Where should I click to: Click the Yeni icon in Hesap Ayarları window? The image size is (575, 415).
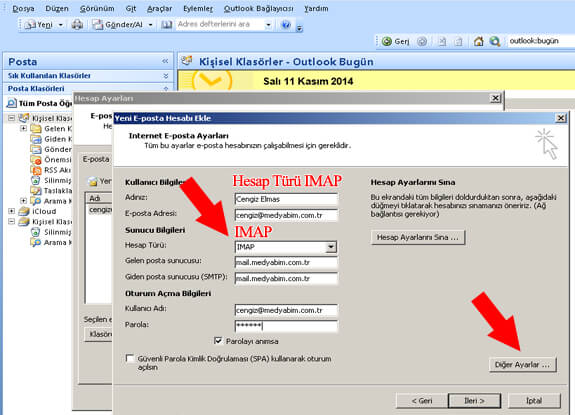(x=93, y=181)
